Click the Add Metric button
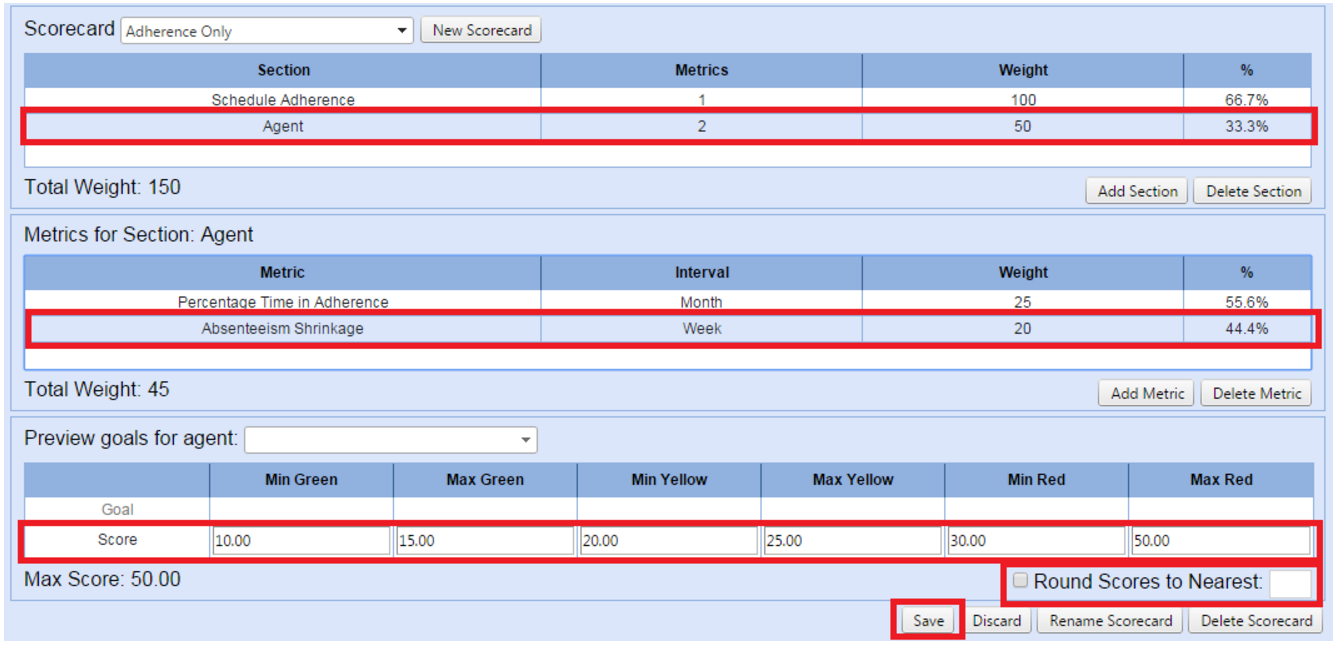Image resolution: width=1336 pixels, height=646 pixels. pos(1147,393)
